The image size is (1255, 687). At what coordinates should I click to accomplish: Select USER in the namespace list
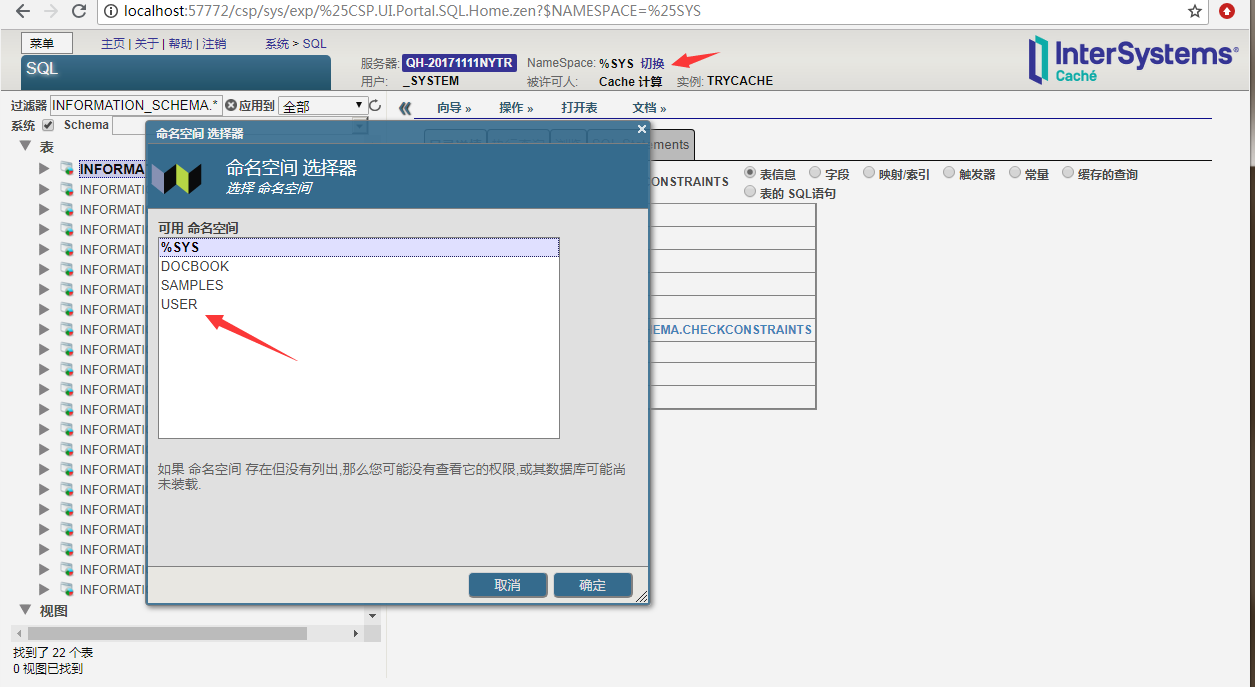(x=178, y=304)
